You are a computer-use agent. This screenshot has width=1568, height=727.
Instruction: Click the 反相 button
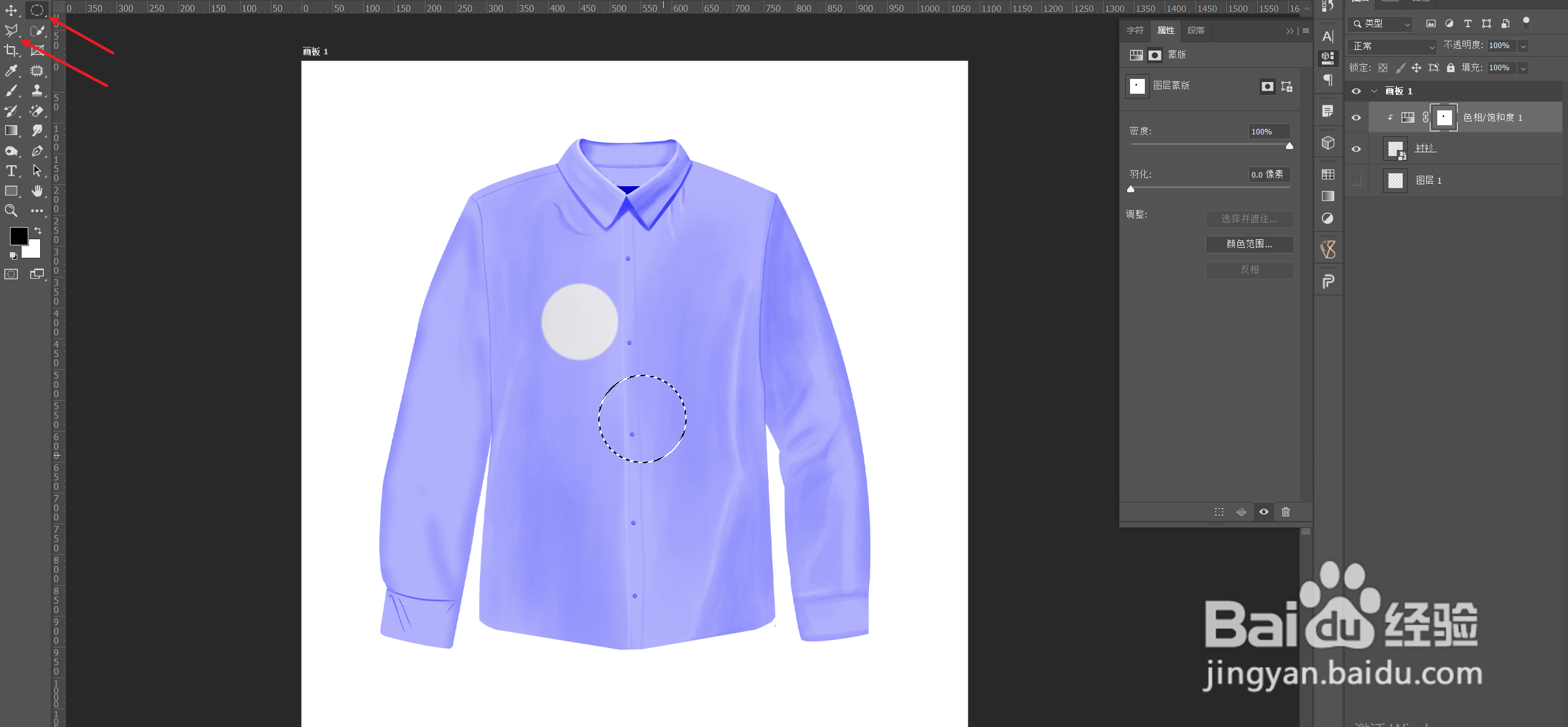[1249, 270]
